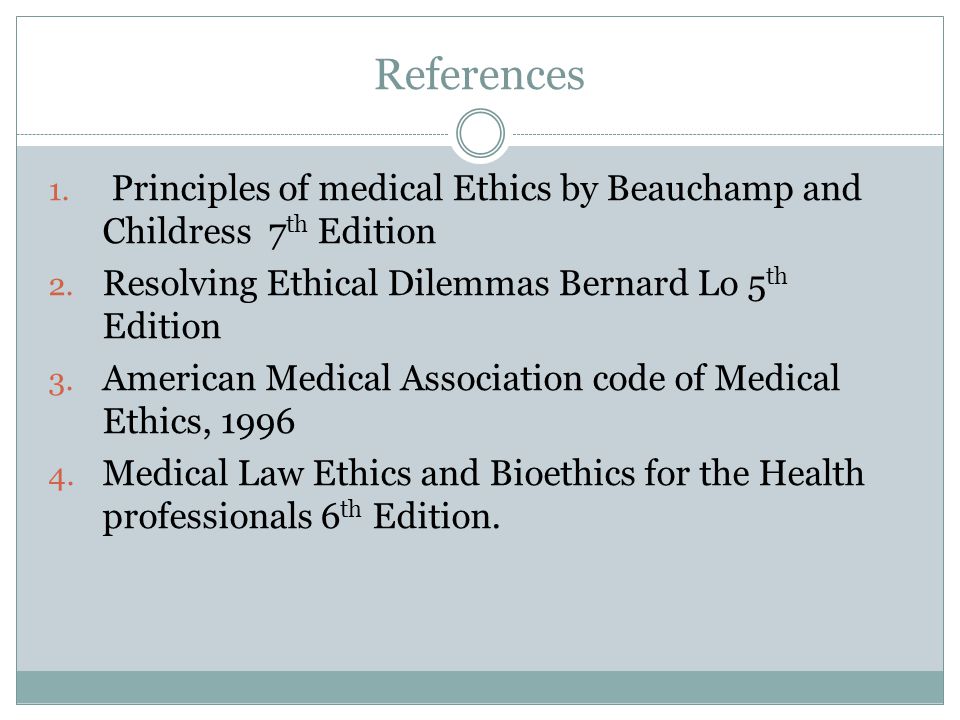Click the 'Childress 7th Edition' text

pos(269,232)
